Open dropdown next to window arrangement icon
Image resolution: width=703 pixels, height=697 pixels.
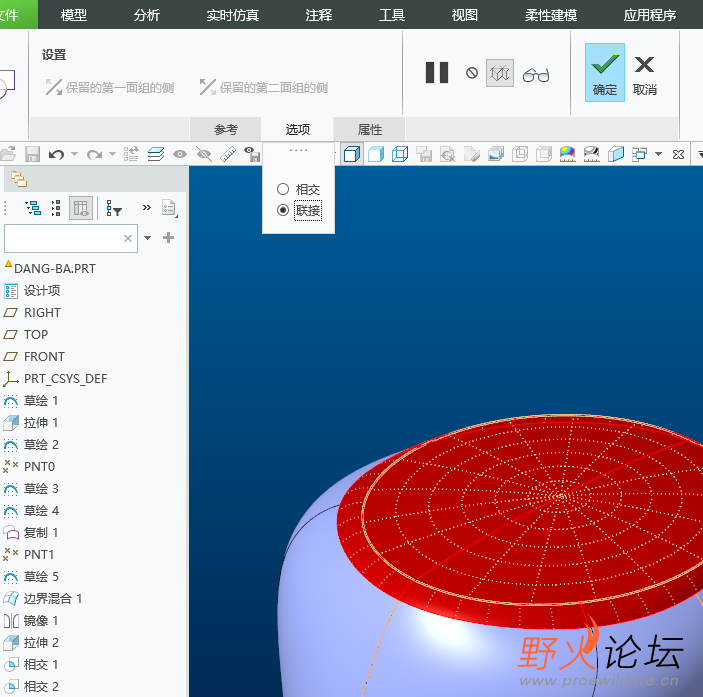pos(658,154)
